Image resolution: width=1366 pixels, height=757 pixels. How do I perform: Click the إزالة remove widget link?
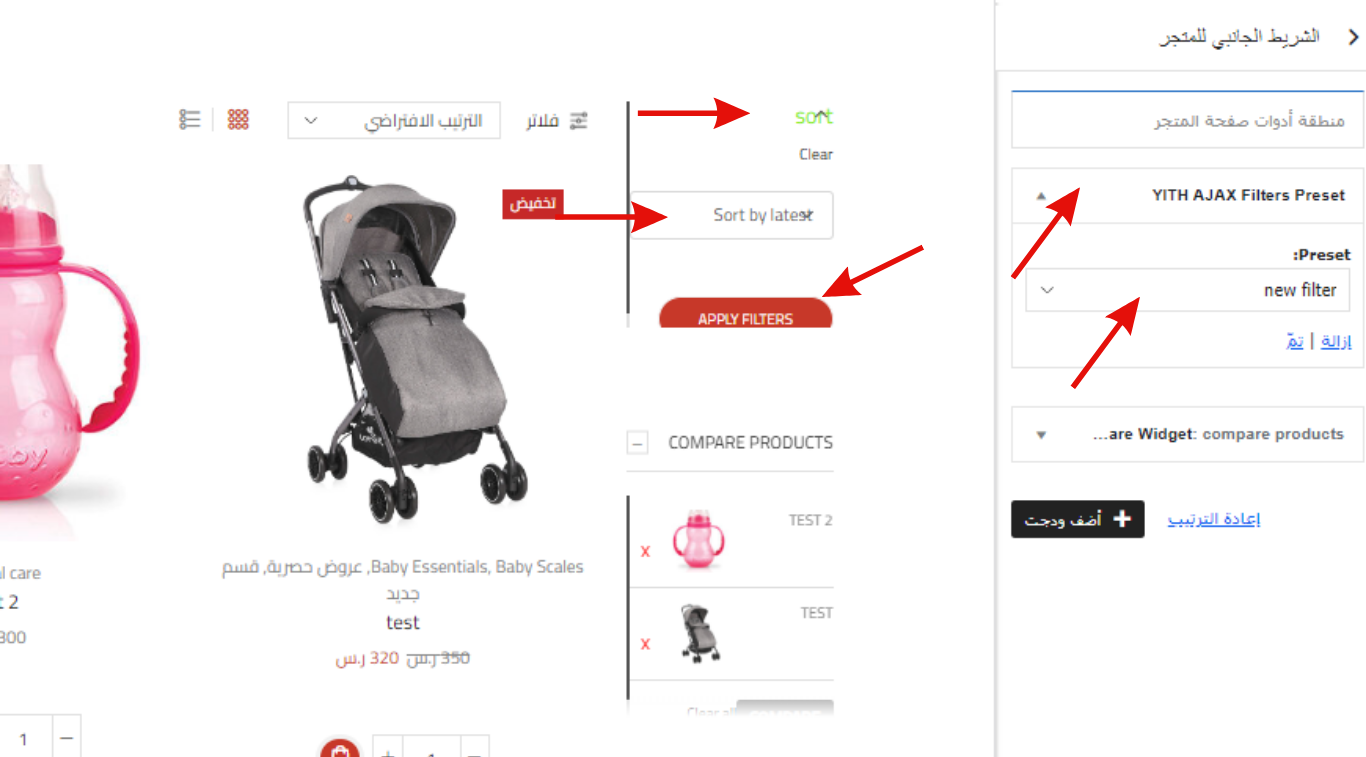coord(1336,341)
